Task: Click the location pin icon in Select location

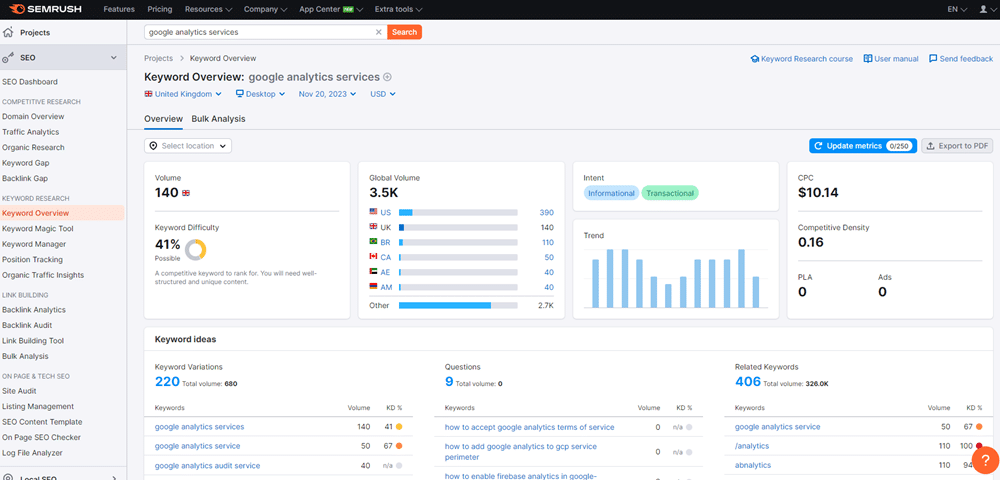Action: coord(153,146)
